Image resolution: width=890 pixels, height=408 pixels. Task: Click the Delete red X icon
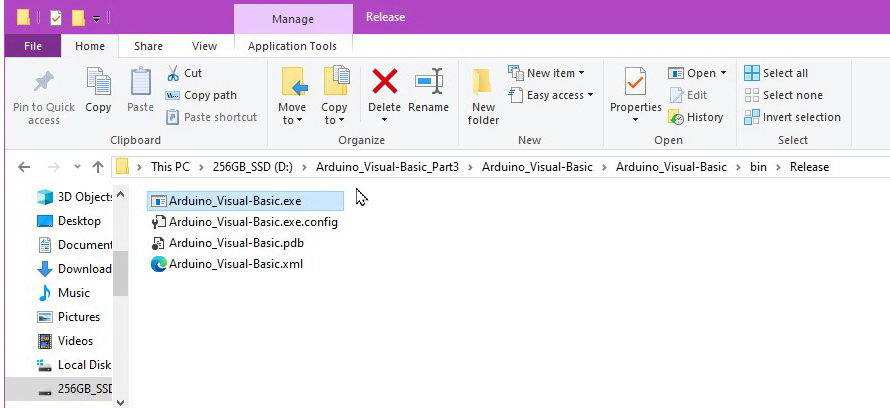pos(384,82)
